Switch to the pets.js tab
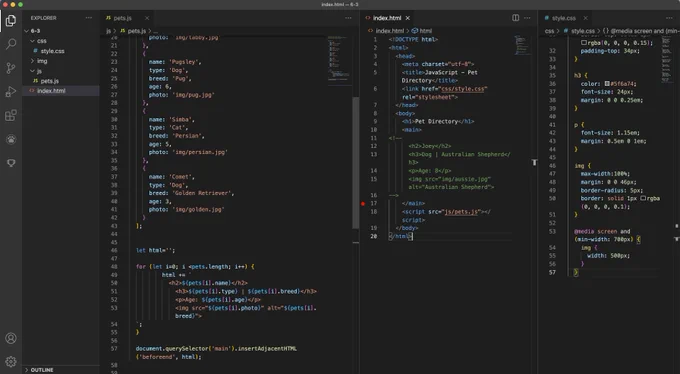Image resolution: width=680 pixels, height=374 pixels. click(123, 18)
